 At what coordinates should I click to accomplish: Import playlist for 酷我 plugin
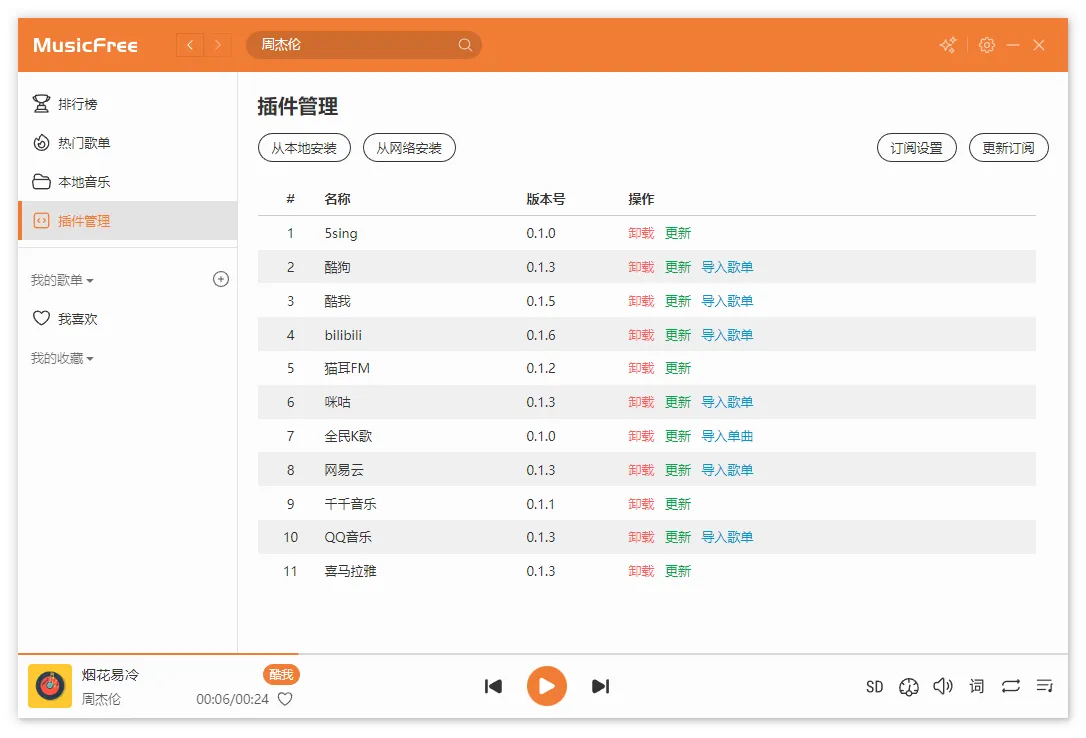pos(727,301)
